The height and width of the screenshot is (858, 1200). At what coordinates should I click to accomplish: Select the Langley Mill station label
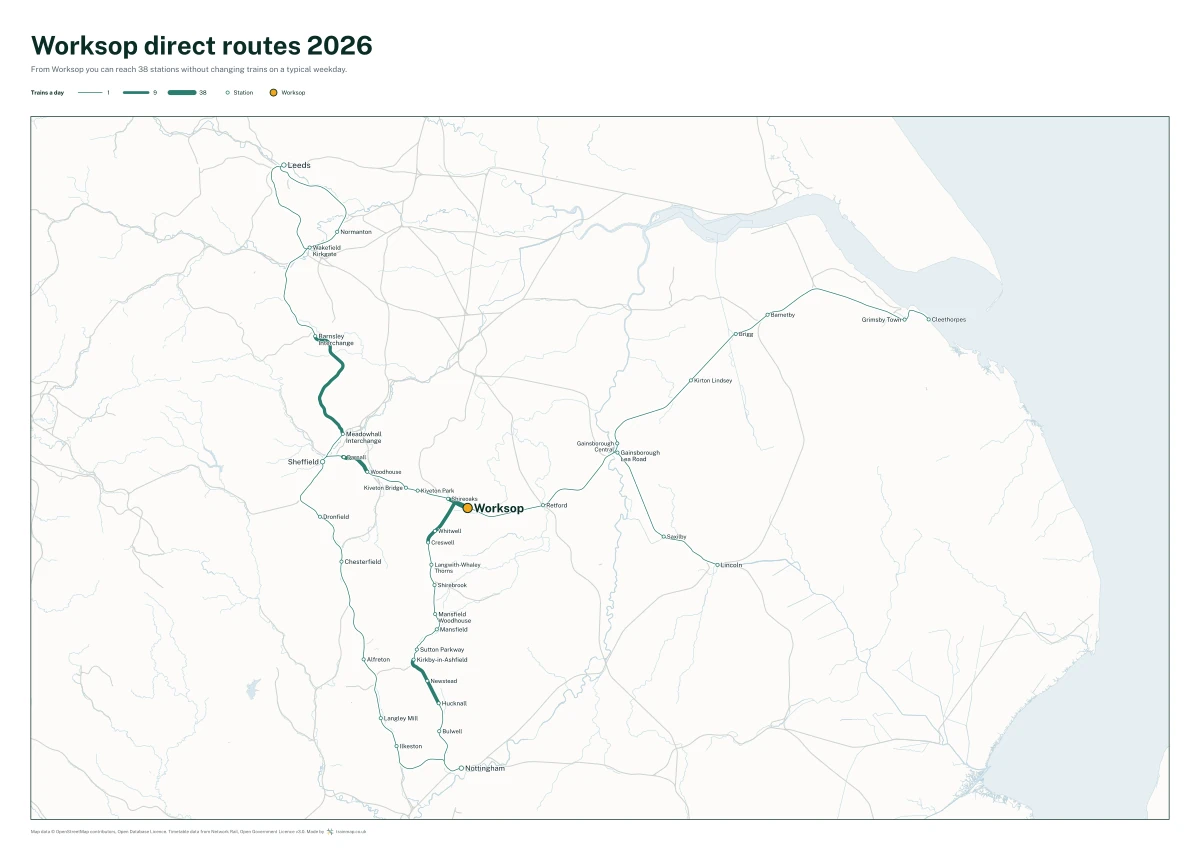[x=401, y=718]
